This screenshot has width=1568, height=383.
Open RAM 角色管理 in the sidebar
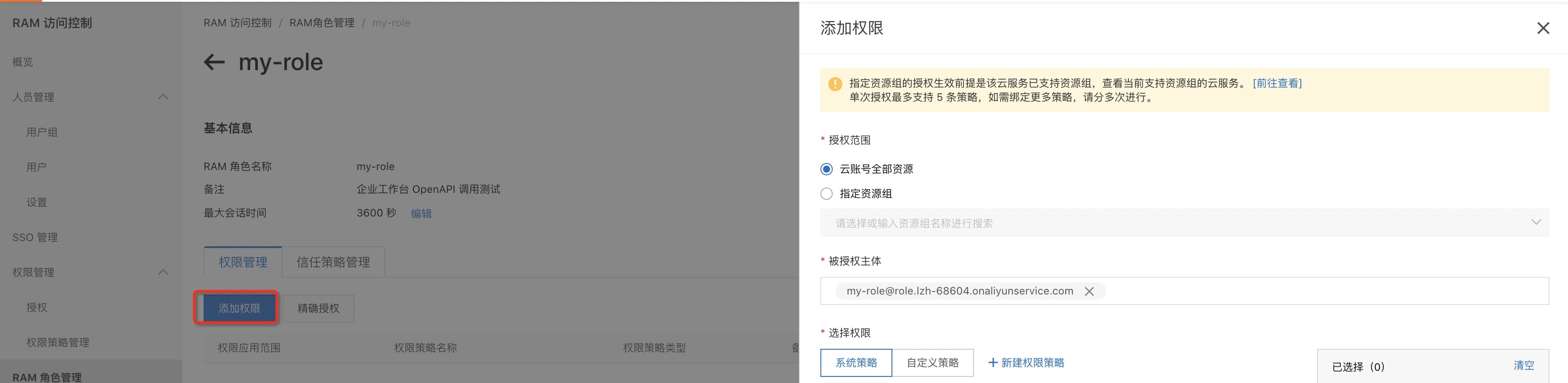point(47,377)
